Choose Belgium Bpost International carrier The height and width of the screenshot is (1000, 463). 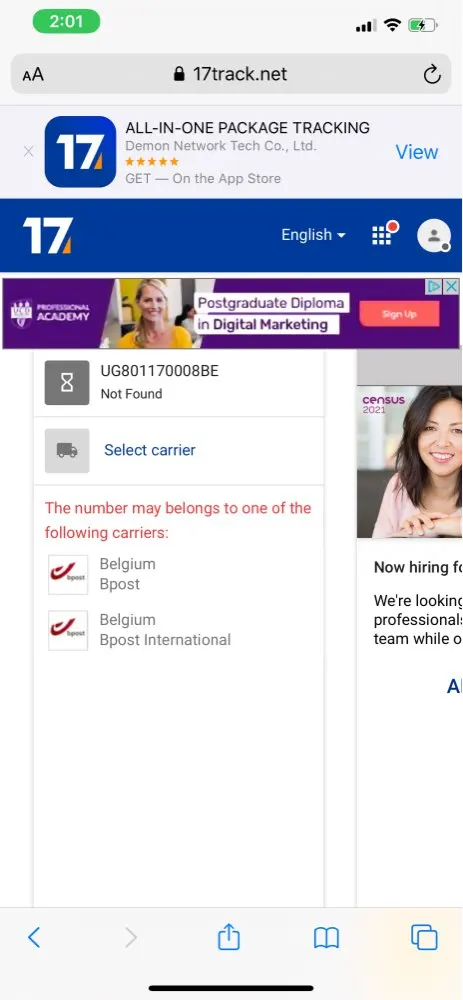(x=140, y=630)
